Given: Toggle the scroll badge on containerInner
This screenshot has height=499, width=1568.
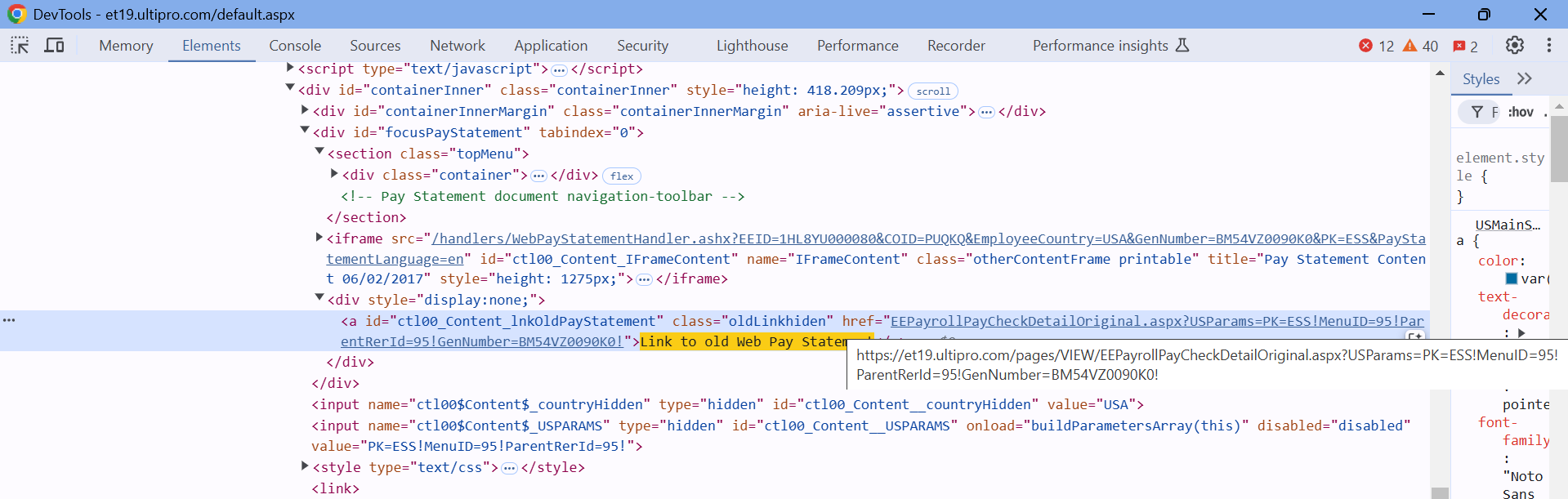Looking at the screenshot, I should coord(933,91).
